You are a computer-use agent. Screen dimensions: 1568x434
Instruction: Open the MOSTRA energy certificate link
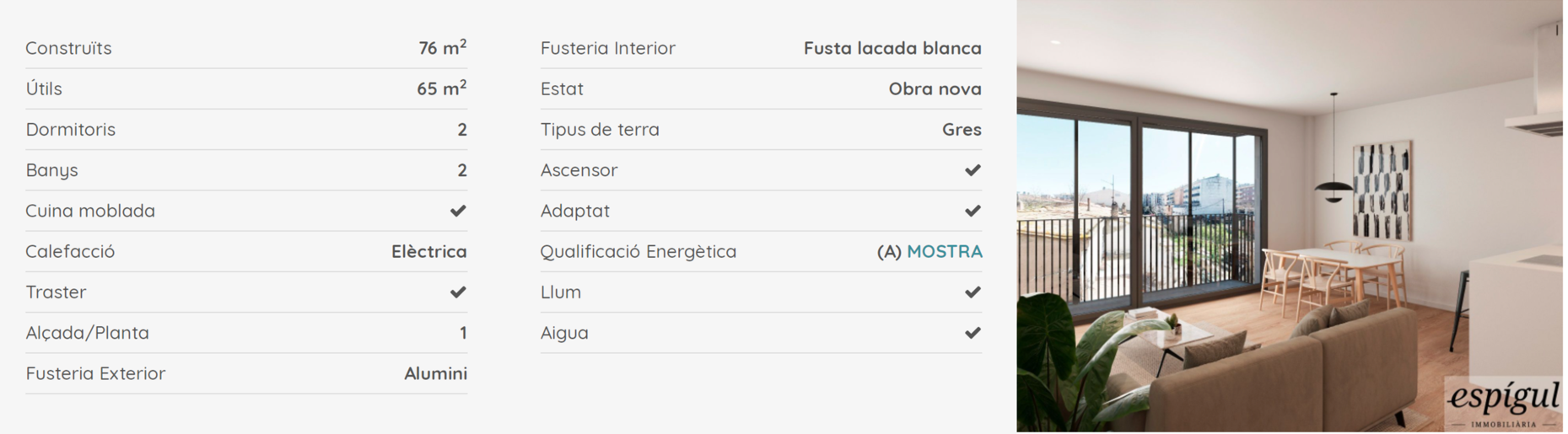(945, 251)
